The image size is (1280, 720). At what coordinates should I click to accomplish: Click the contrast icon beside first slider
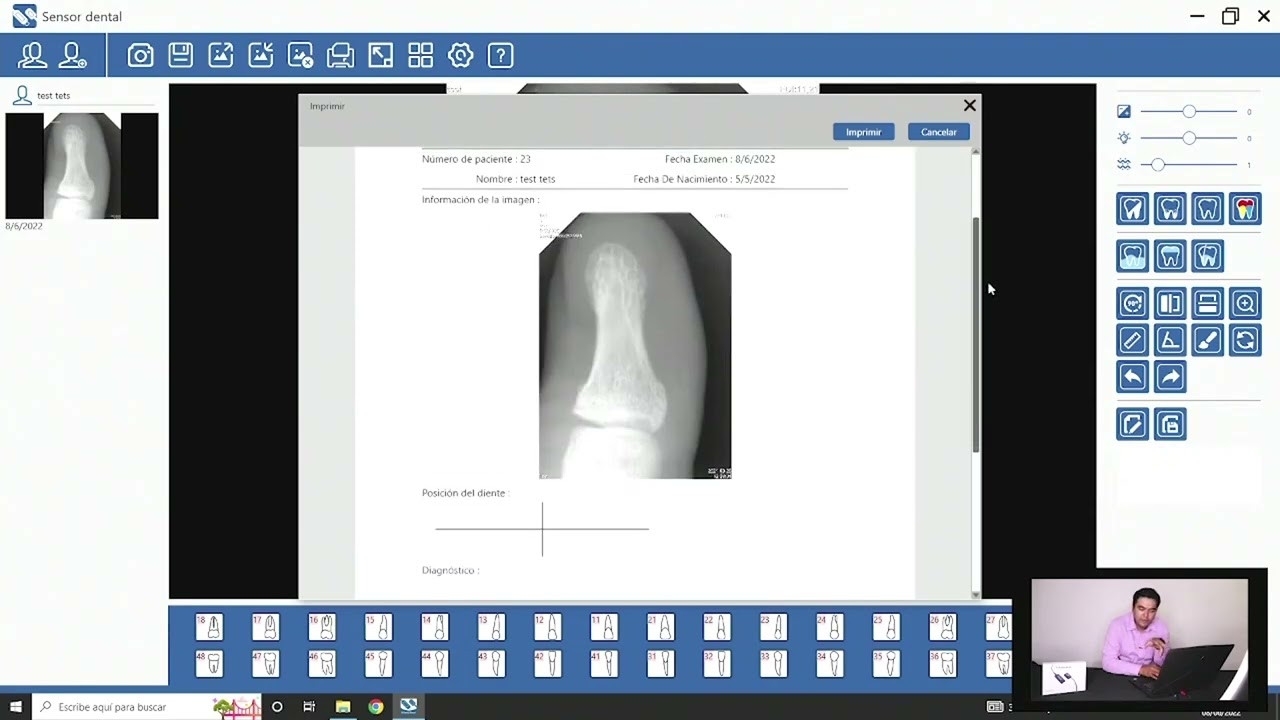[1124, 112]
